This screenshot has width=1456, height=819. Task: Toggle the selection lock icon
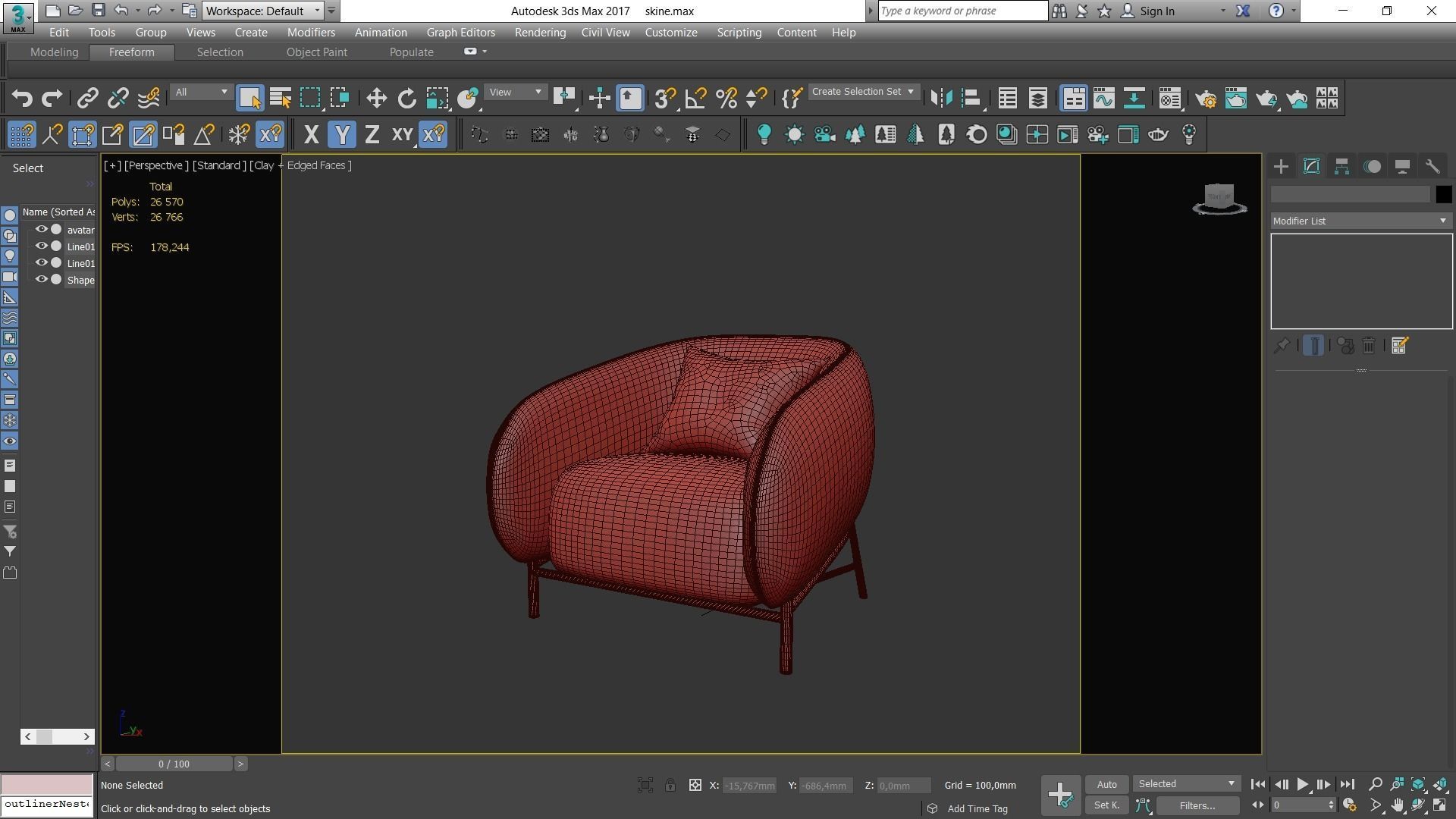pyautogui.click(x=670, y=786)
